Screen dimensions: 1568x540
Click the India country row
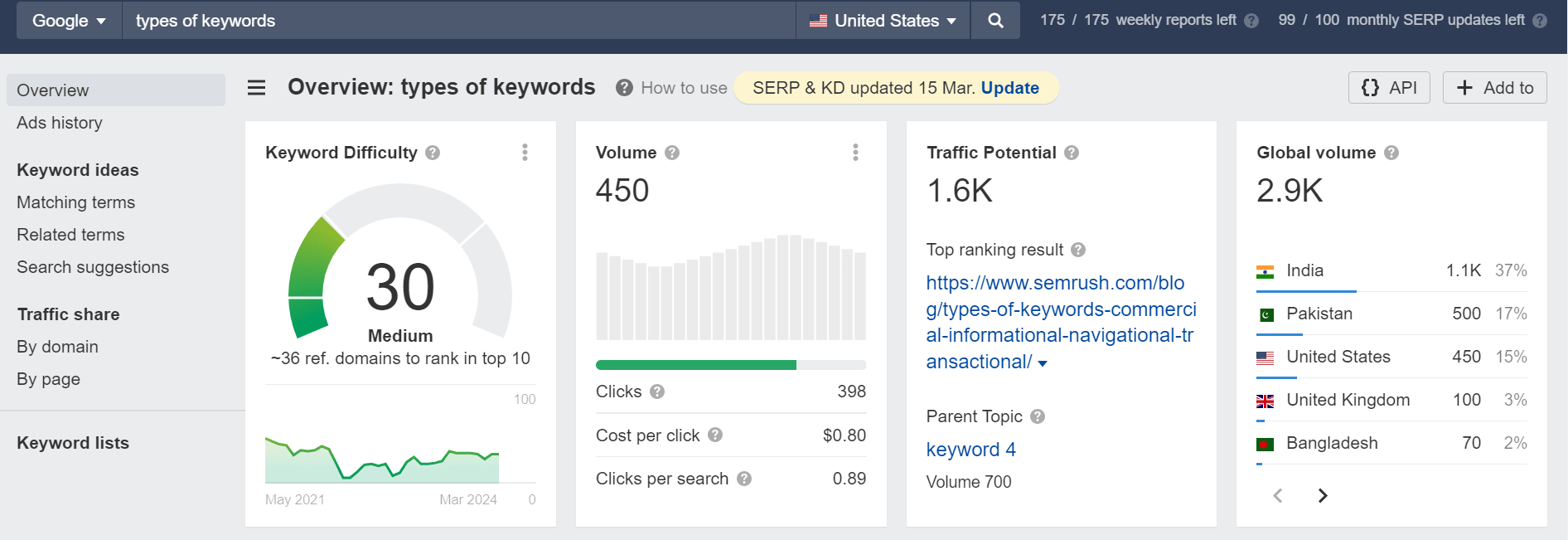tap(1391, 271)
